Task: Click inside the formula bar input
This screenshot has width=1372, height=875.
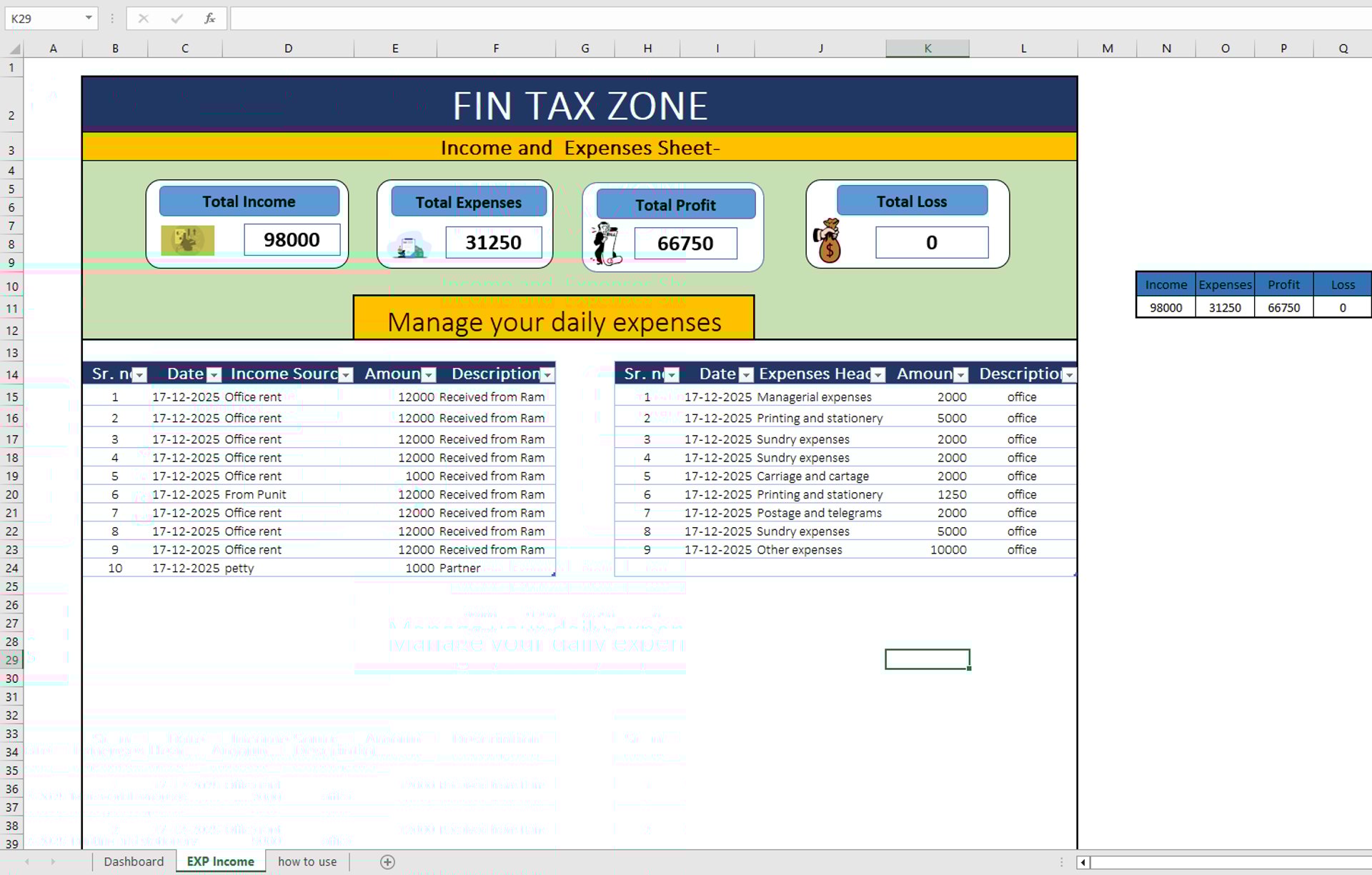Action: click(x=786, y=19)
